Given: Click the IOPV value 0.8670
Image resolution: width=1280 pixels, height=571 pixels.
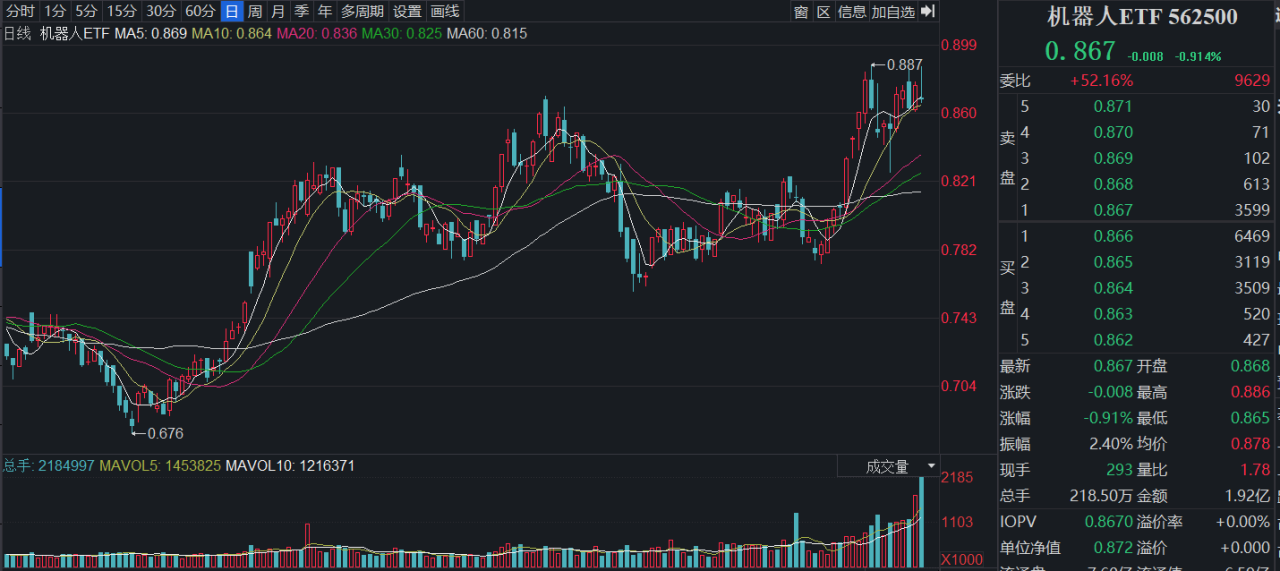Looking at the screenshot, I should tap(1110, 522).
